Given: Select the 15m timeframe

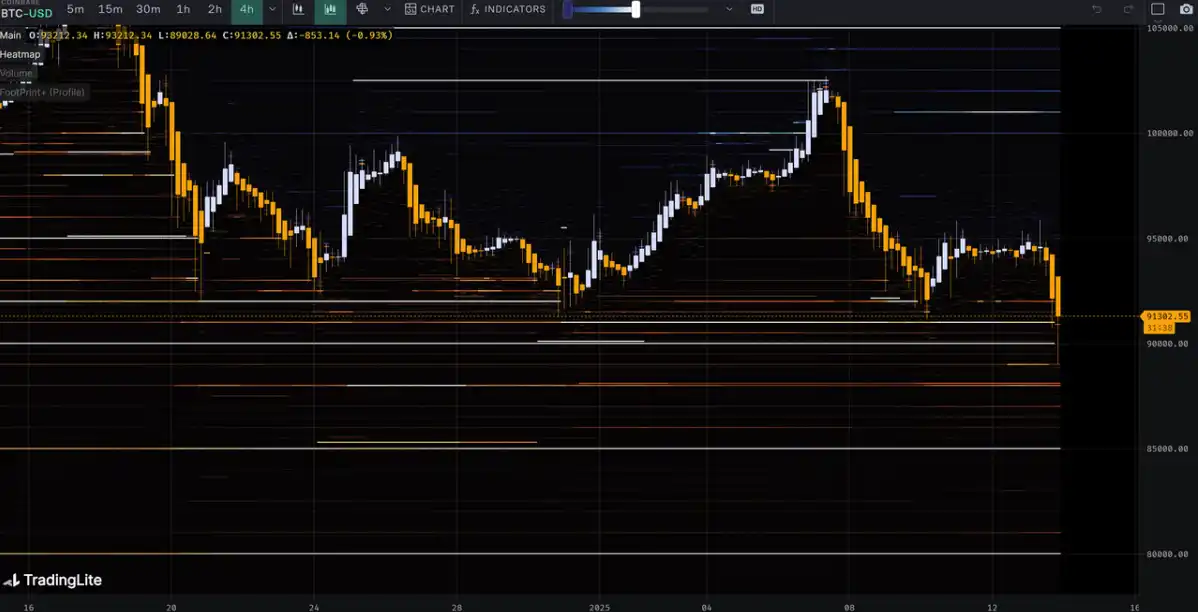Looking at the screenshot, I should (110, 9).
